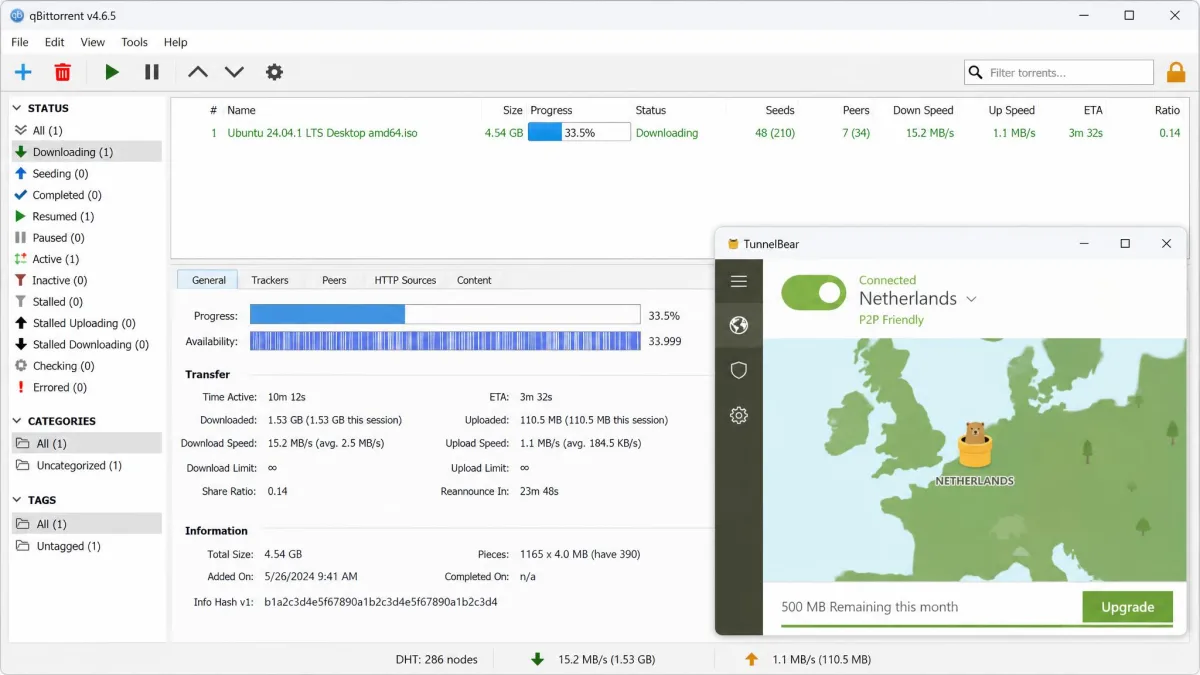
Task: Switch to the Peers tab
Action: tap(334, 280)
